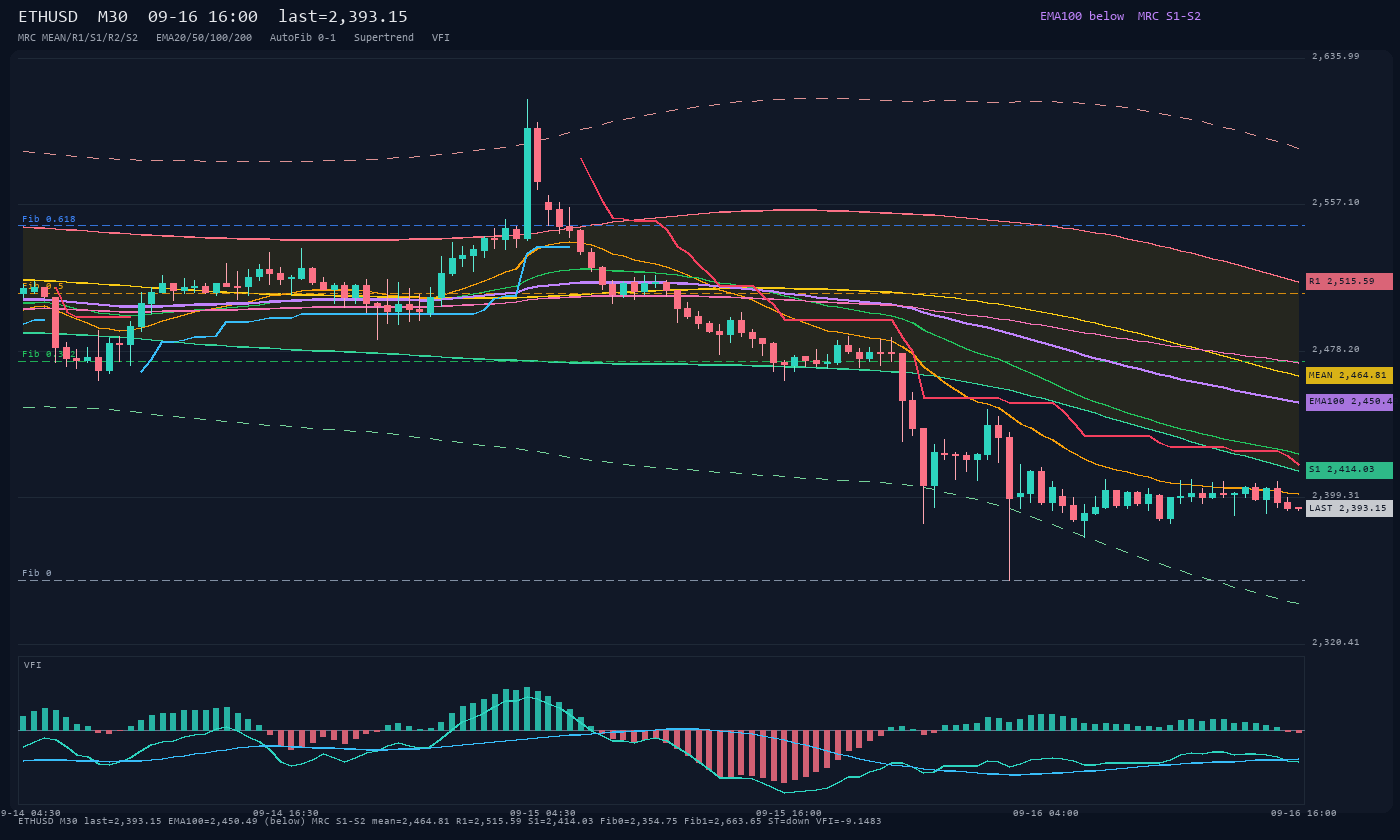Click the MEAN 2,464.81 price tag
Viewport: 1400px width, 840px height.
tap(1349, 376)
